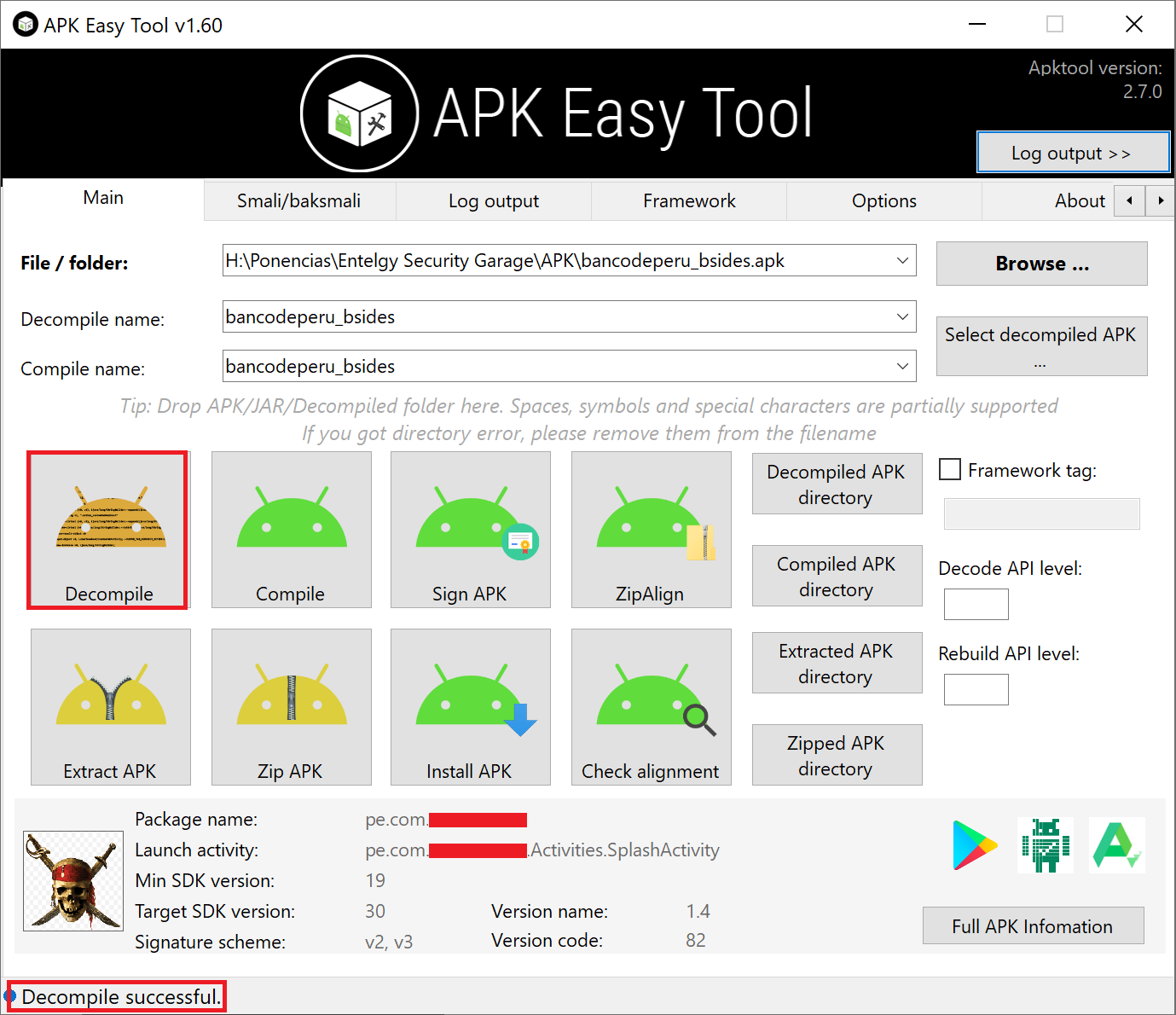Close the APK Easy Tool window

1134,24
